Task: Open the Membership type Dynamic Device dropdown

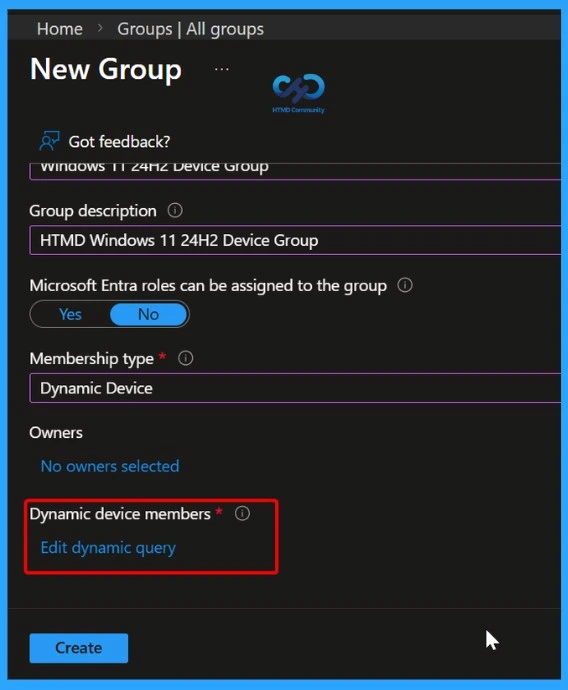Action: (x=295, y=388)
